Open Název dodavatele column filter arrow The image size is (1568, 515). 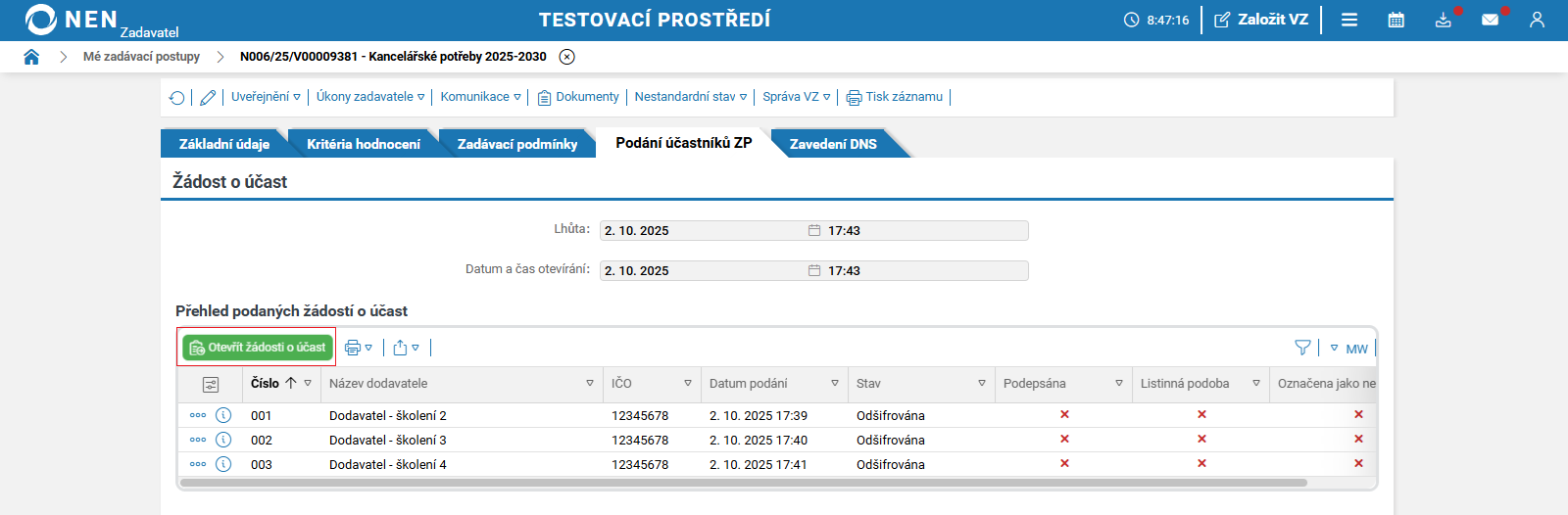(590, 384)
